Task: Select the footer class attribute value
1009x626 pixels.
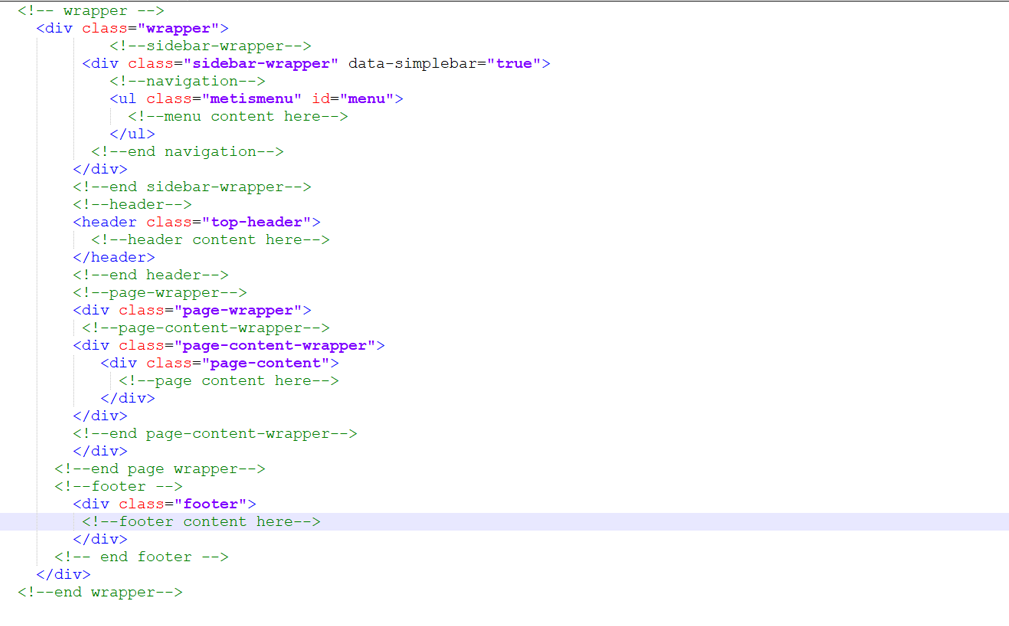Action: (x=215, y=503)
